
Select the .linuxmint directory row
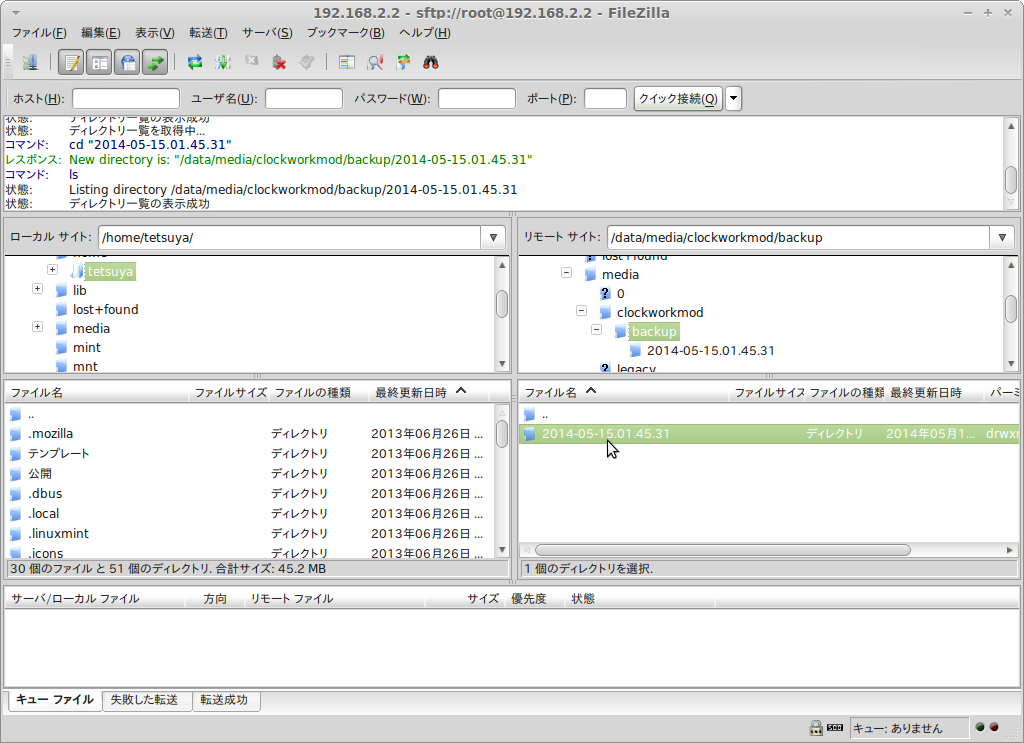[x=247, y=533]
